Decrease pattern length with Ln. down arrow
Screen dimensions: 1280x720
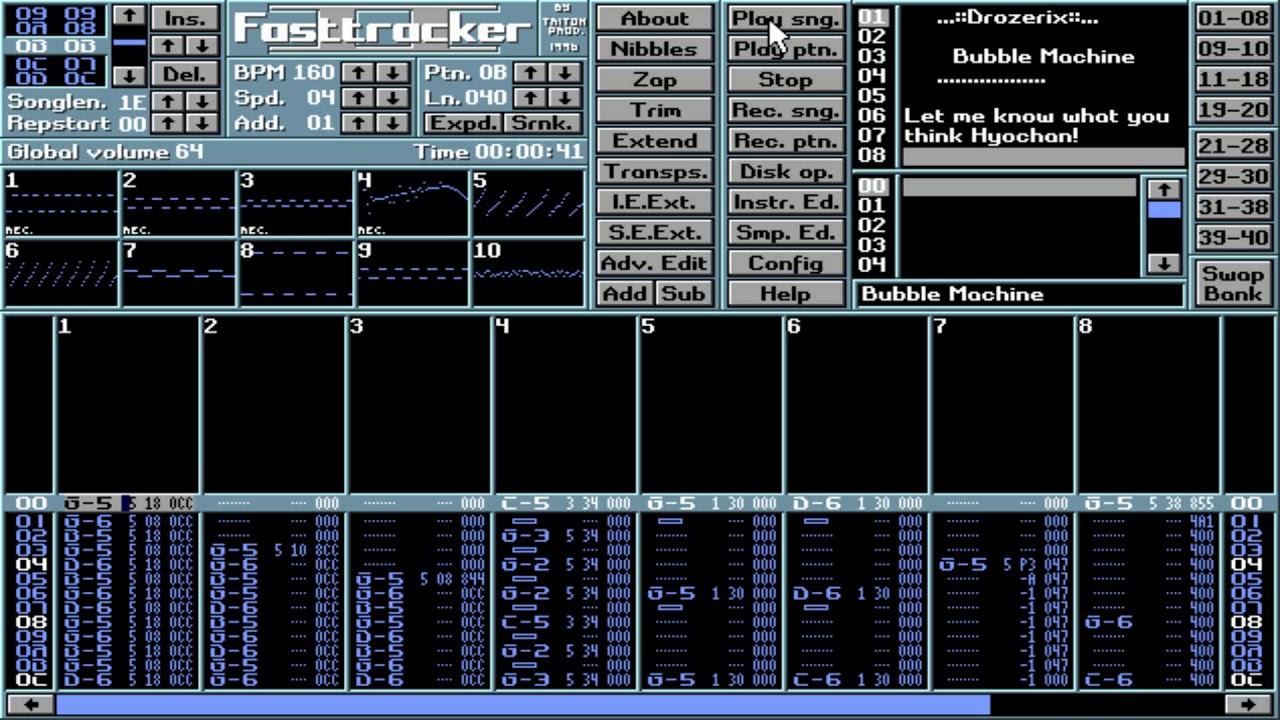pos(565,98)
